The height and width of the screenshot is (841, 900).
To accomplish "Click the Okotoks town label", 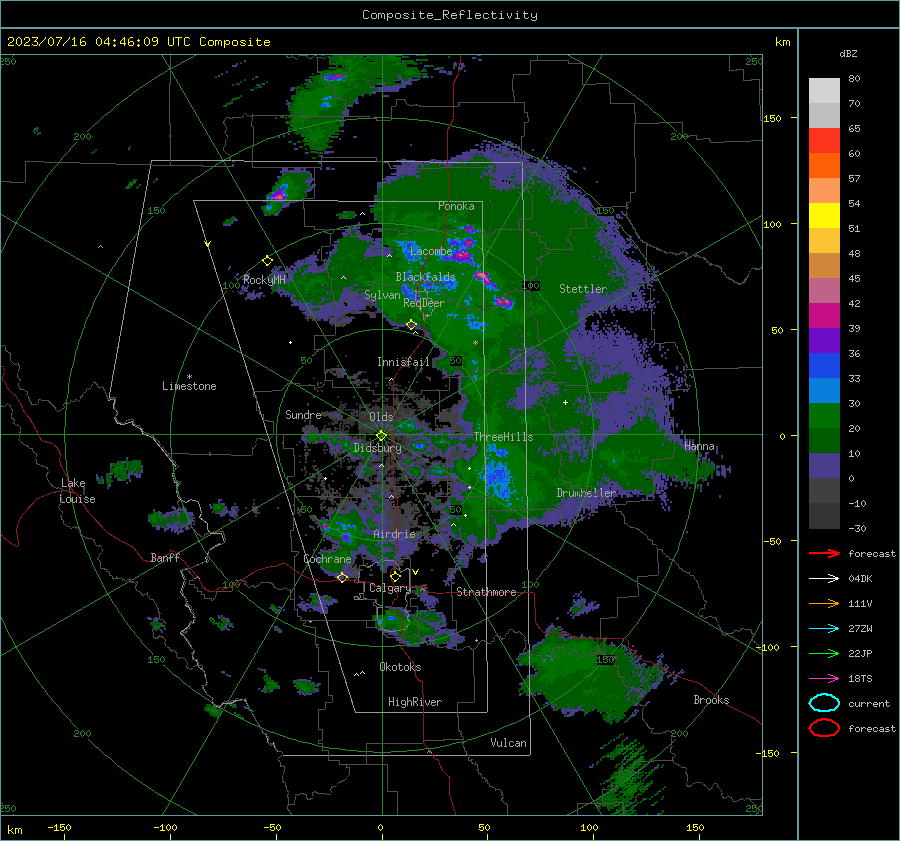I will 400,667.
